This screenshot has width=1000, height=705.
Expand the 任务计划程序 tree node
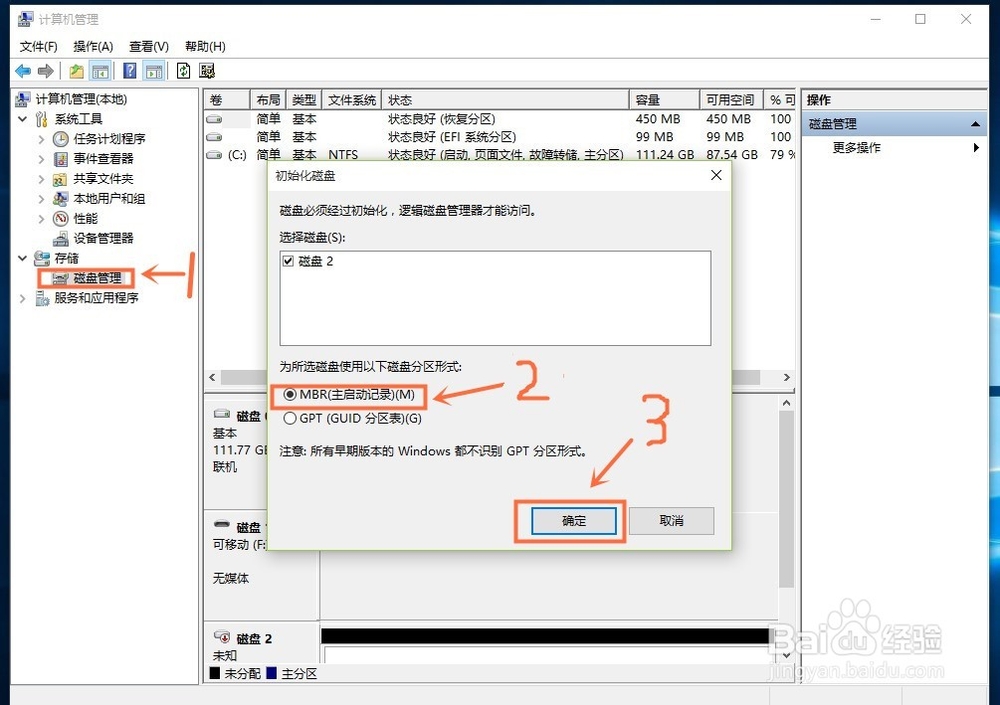click(40, 138)
